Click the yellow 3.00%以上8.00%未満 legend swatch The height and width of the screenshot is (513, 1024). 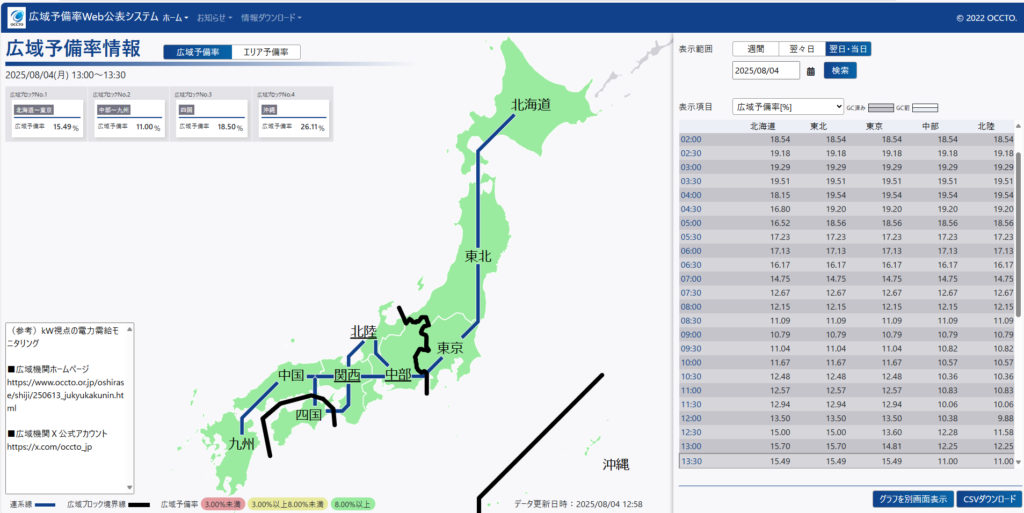coord(287,505)
